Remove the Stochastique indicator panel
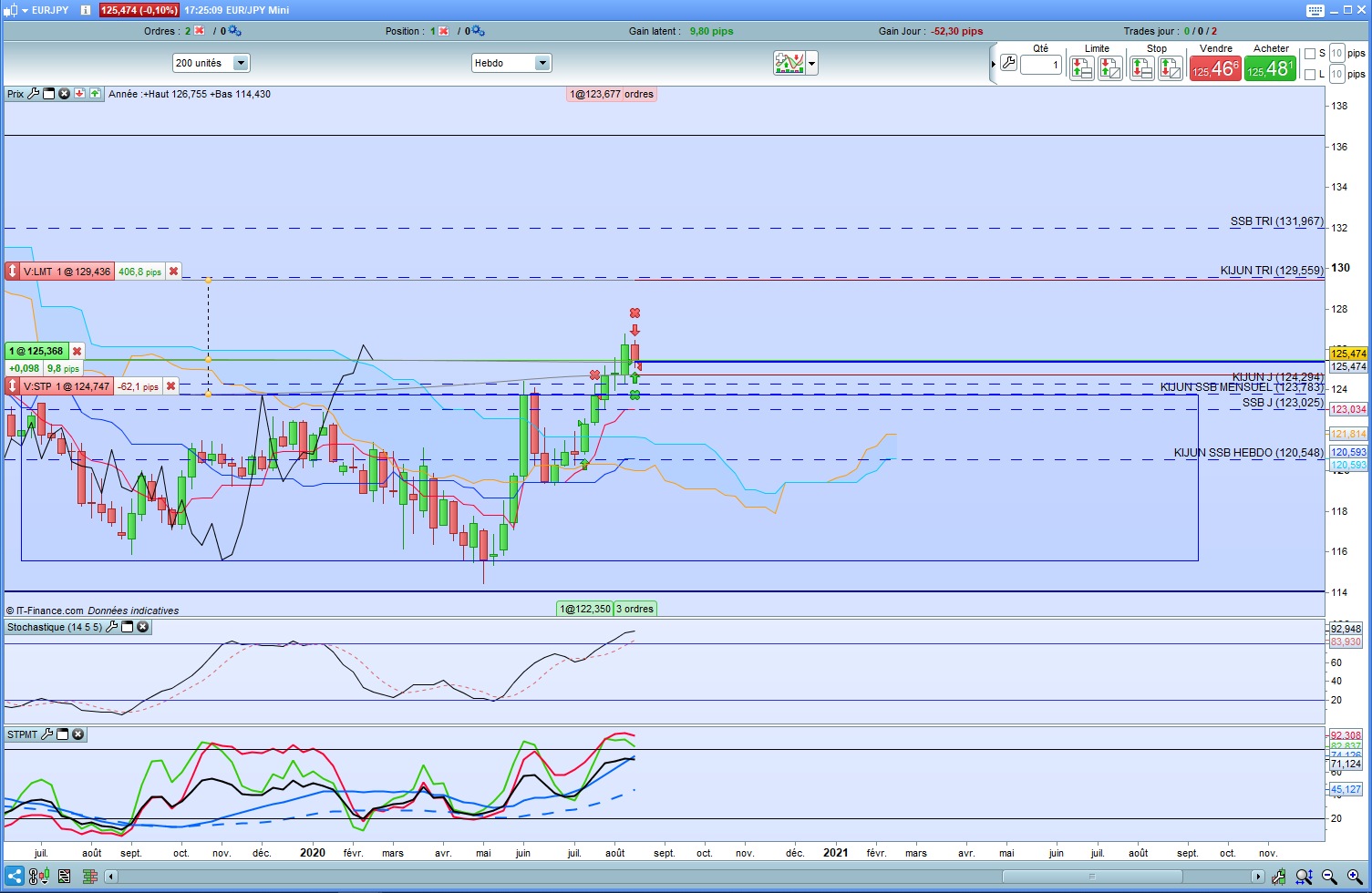 pos(142,627)
